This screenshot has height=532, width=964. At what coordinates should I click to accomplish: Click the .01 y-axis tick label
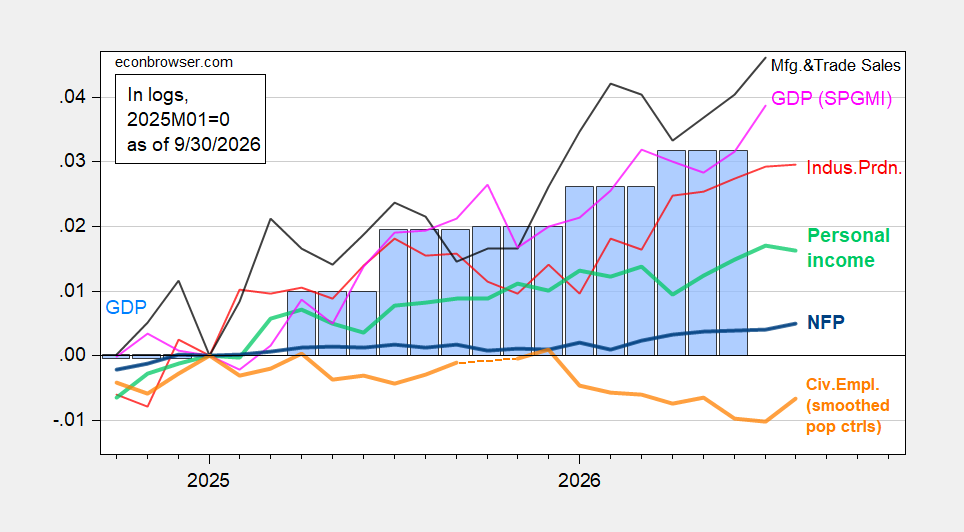click(x=72, y=291)
